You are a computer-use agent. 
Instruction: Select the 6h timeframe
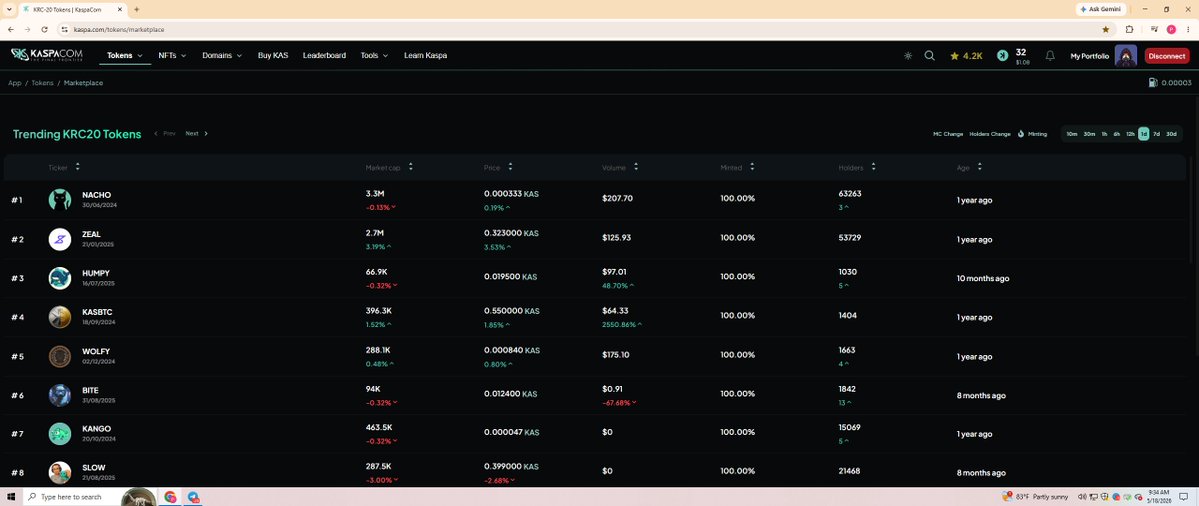(1116, 134)
